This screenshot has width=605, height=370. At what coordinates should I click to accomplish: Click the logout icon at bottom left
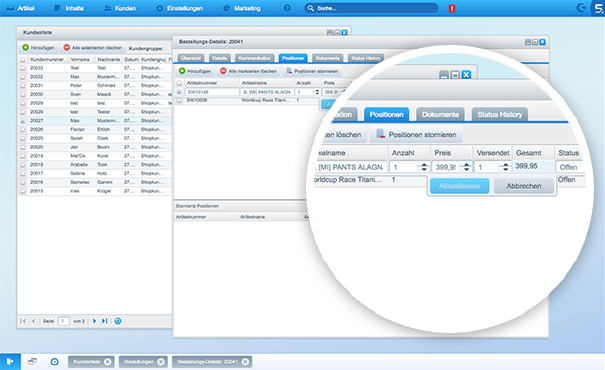(10, 362)
